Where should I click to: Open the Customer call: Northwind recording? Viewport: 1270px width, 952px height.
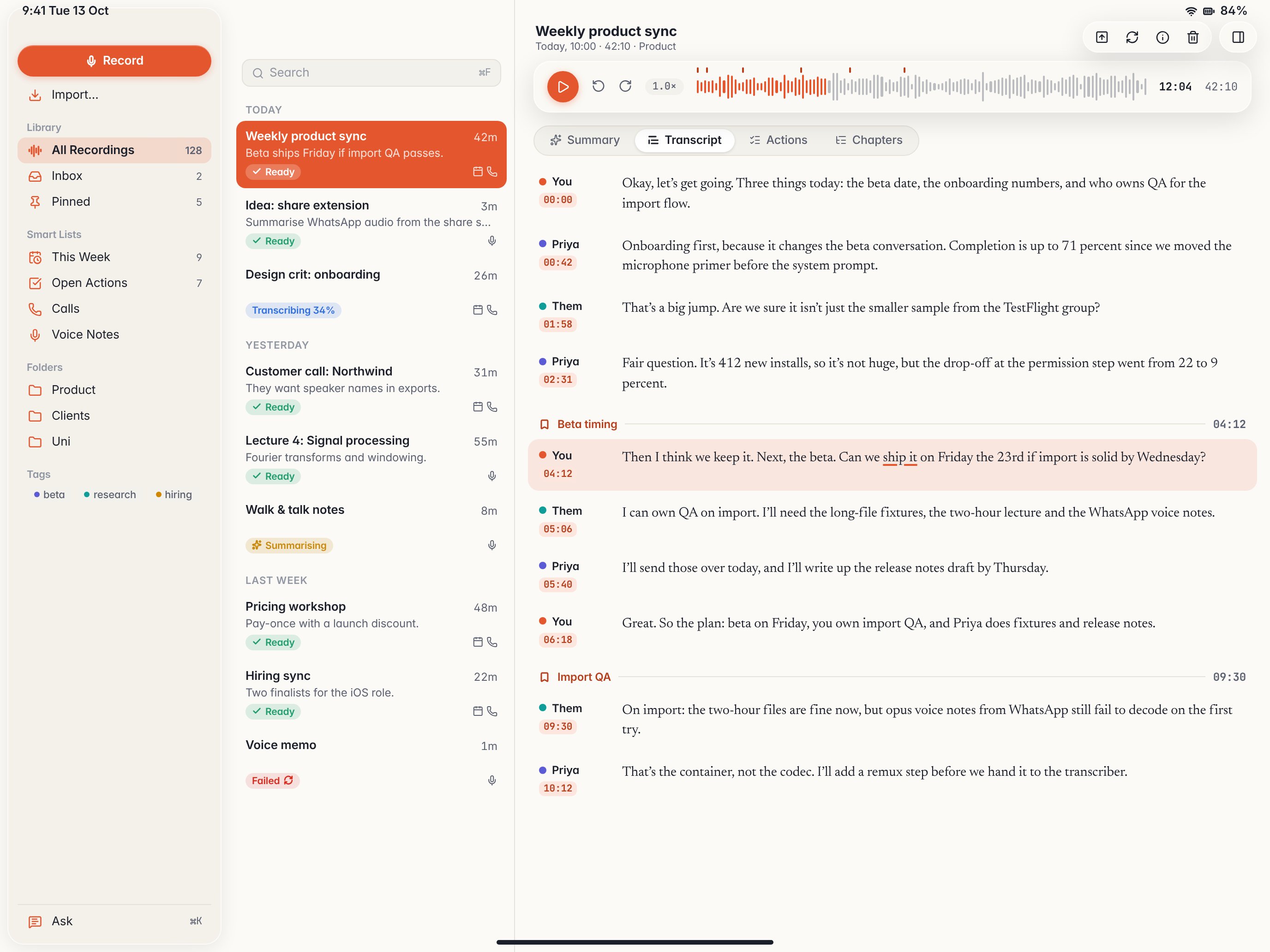click(371, 389)
